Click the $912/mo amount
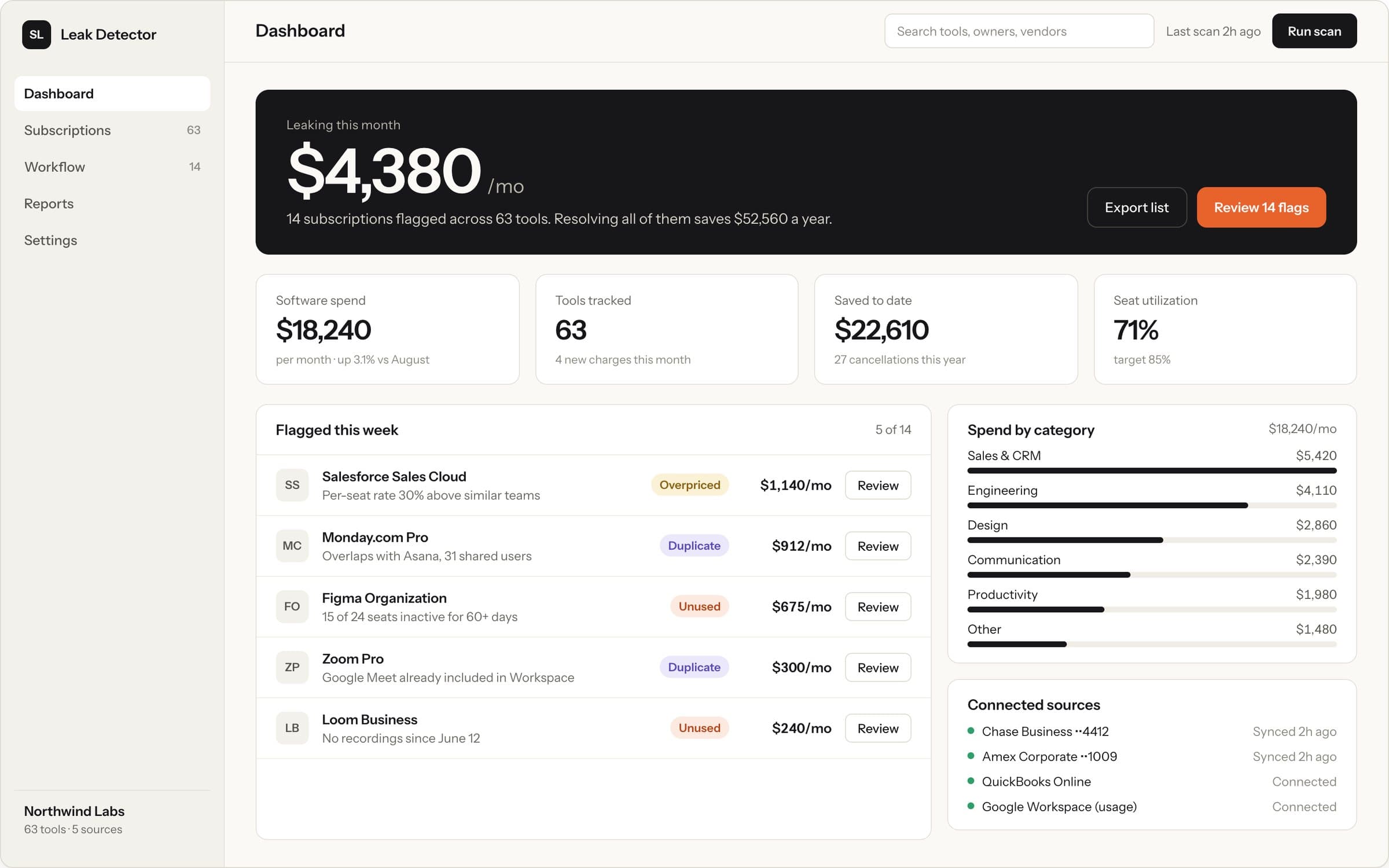Viewport: 1389px width, 868px height. 802,546
